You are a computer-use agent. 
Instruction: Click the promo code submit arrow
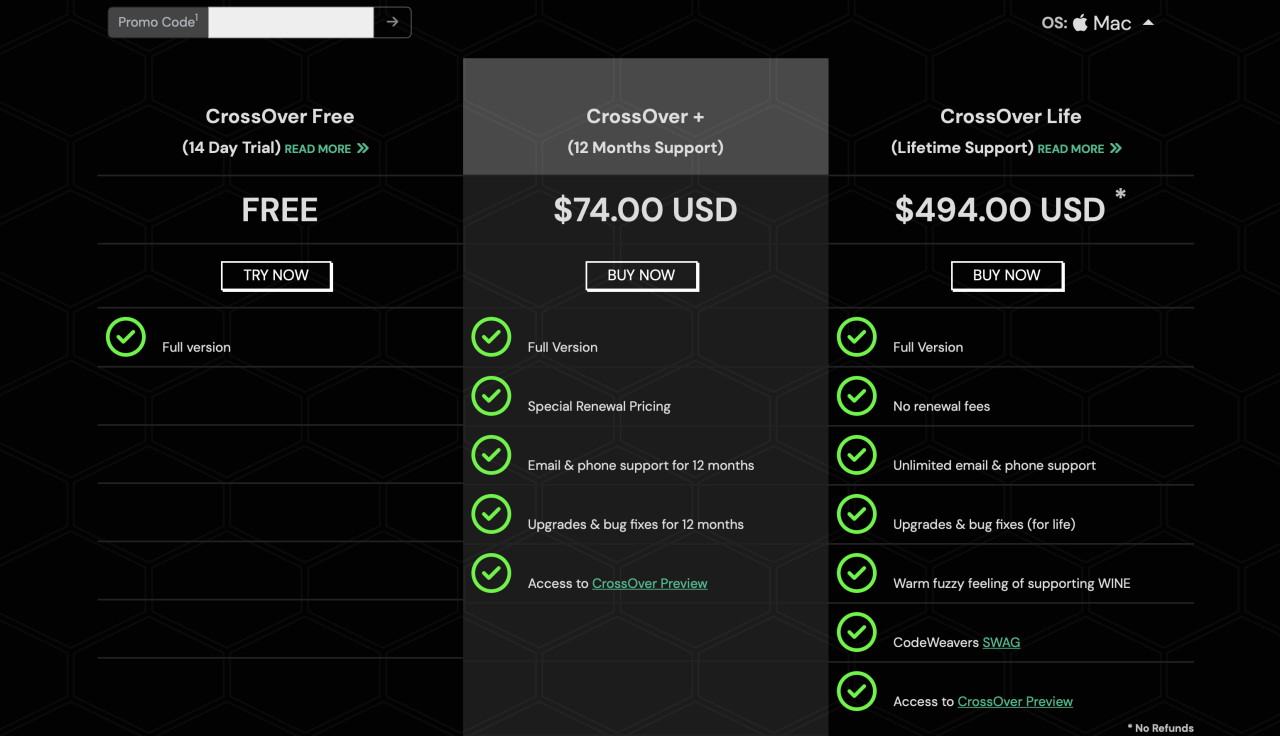pos(392,22)
